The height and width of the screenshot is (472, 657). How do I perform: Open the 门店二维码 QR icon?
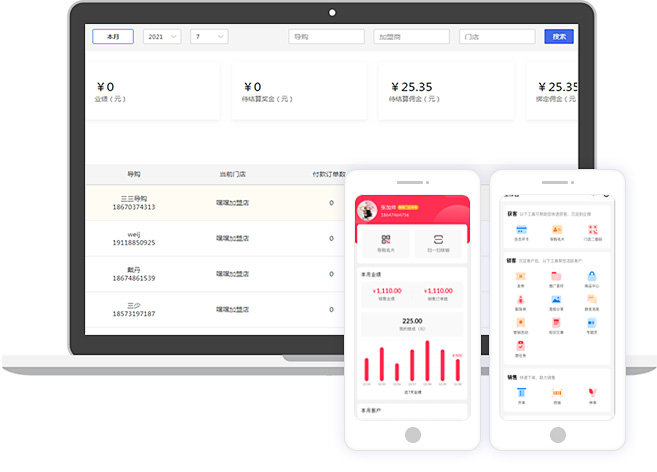592,230
